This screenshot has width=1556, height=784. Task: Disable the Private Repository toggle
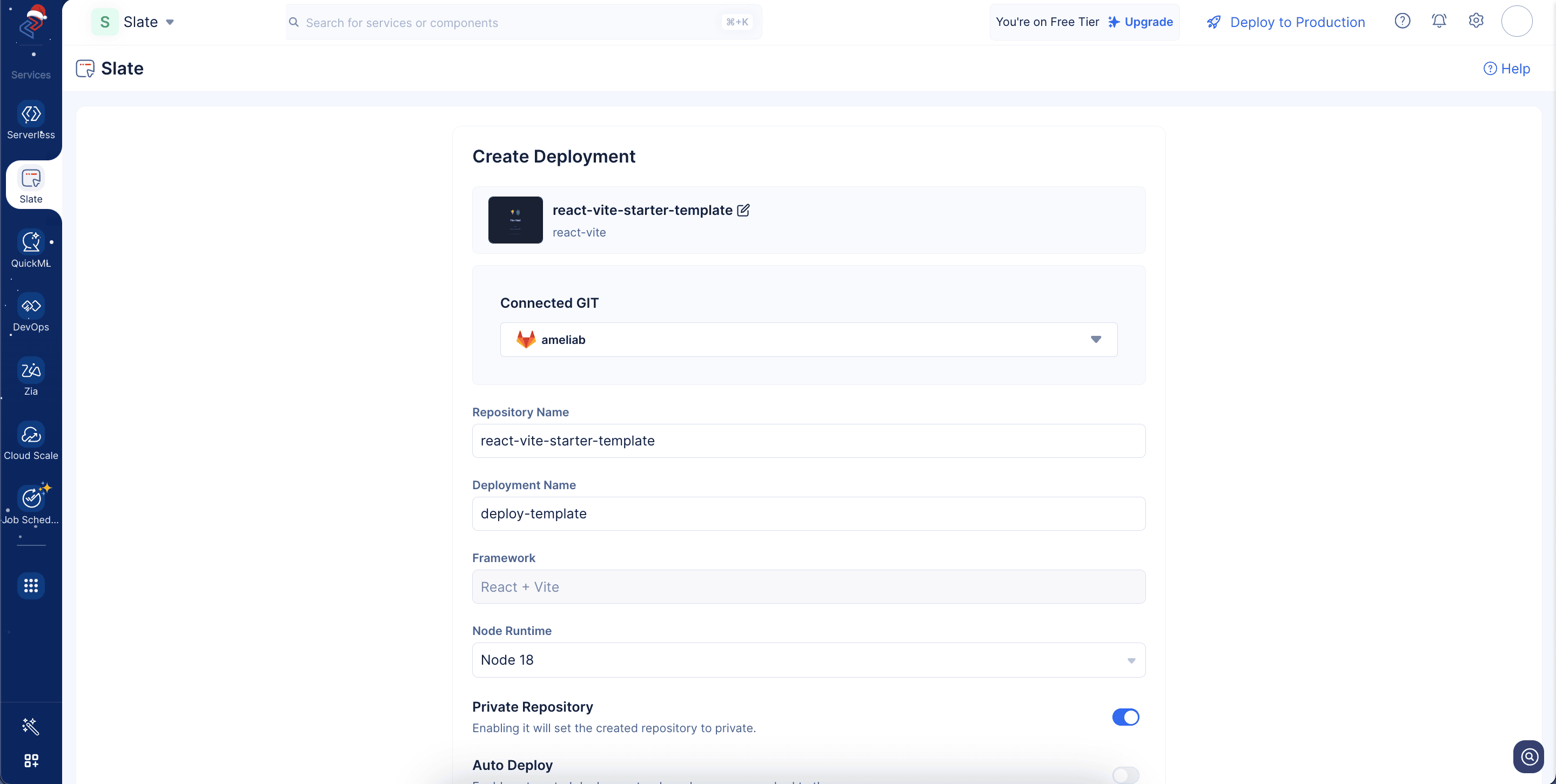coord(1125,717)
